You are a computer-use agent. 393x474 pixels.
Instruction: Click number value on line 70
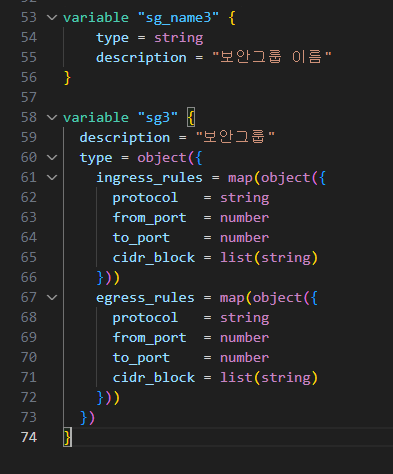tap(244, 358)
